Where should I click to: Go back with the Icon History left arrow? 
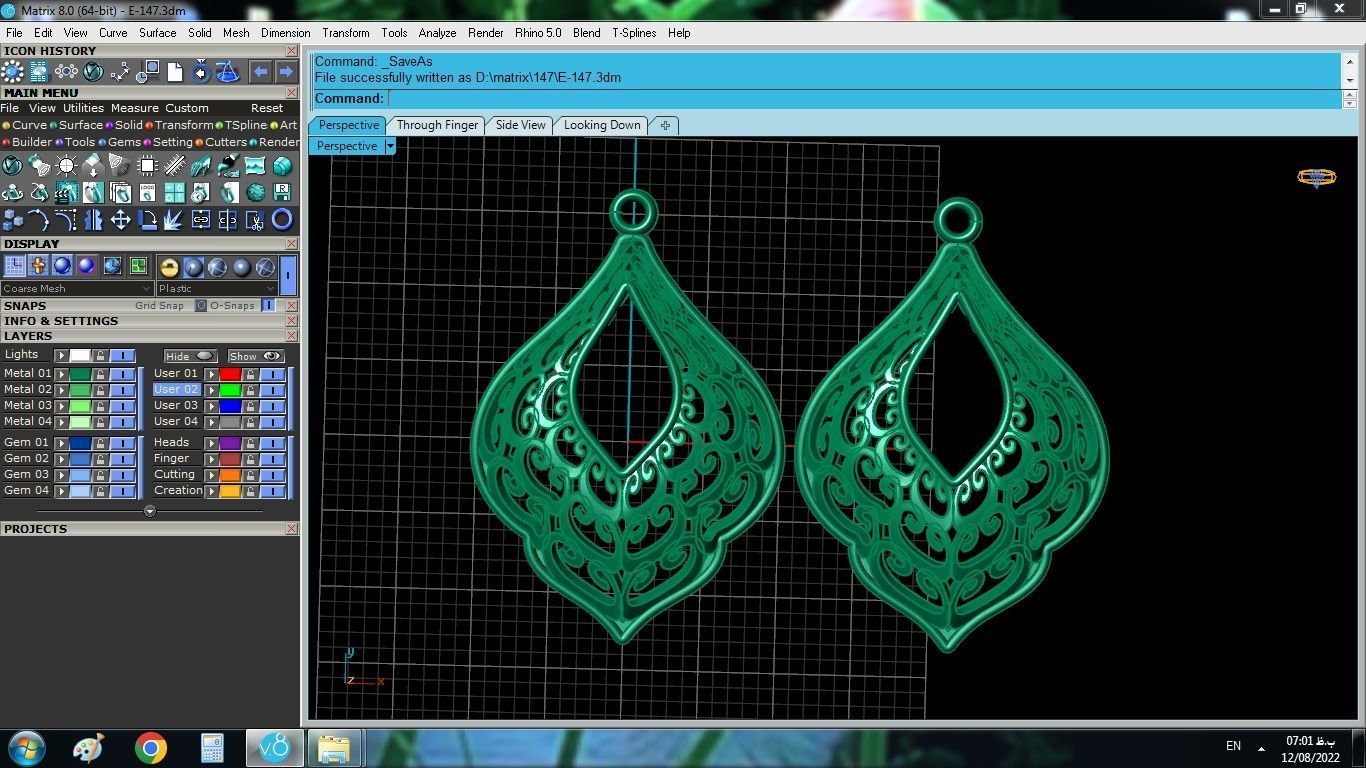[259, 72]
